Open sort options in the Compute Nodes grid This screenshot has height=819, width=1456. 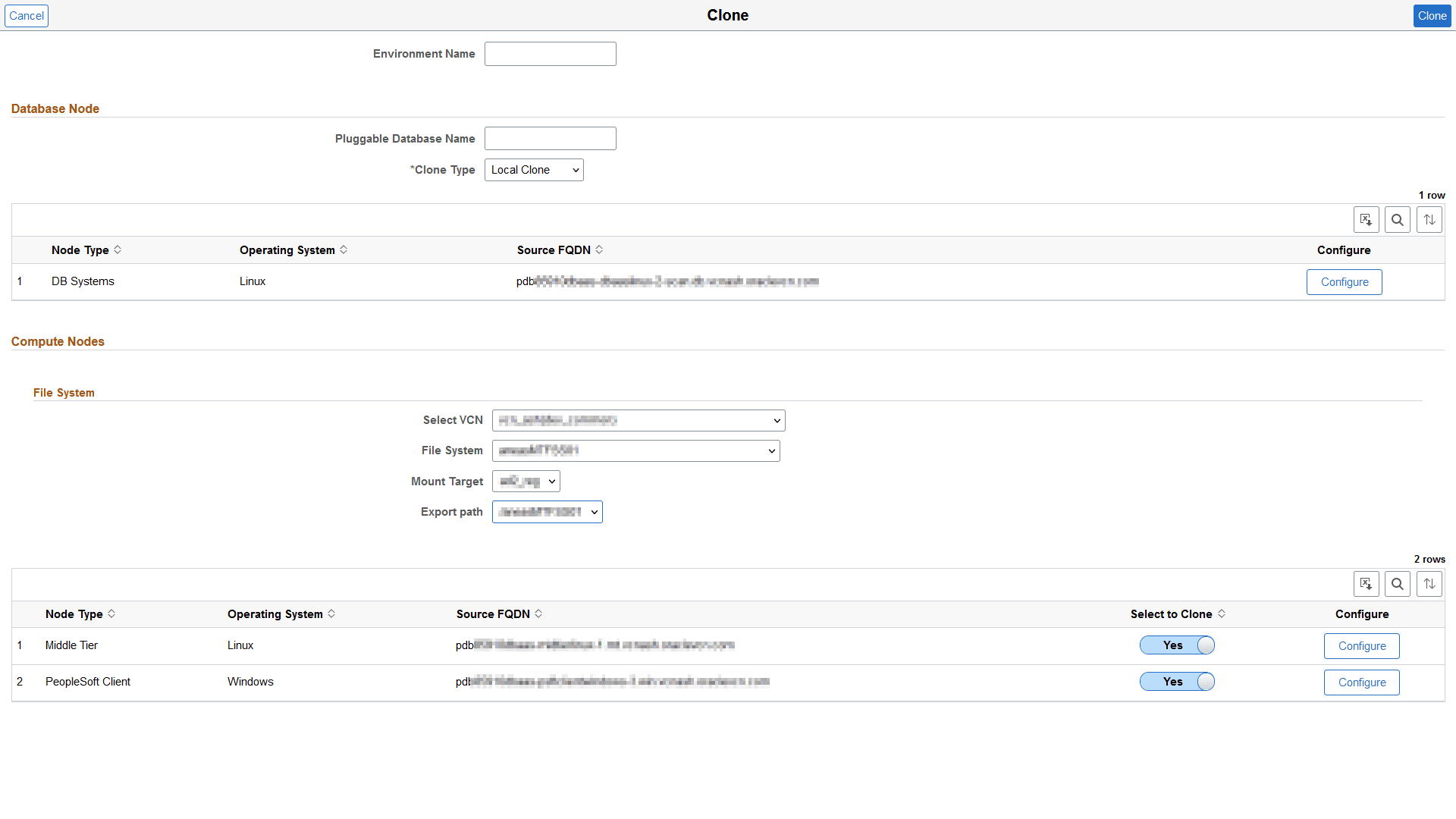click(x=1429, y=584)
